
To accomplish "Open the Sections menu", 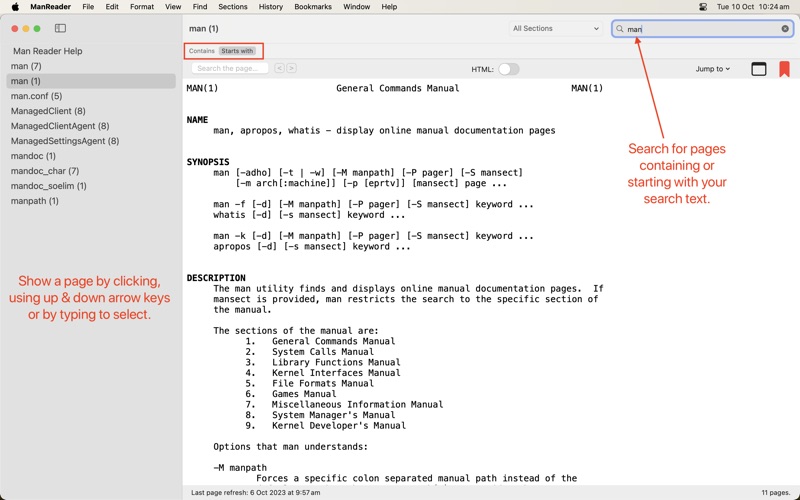I will (233, 7).
